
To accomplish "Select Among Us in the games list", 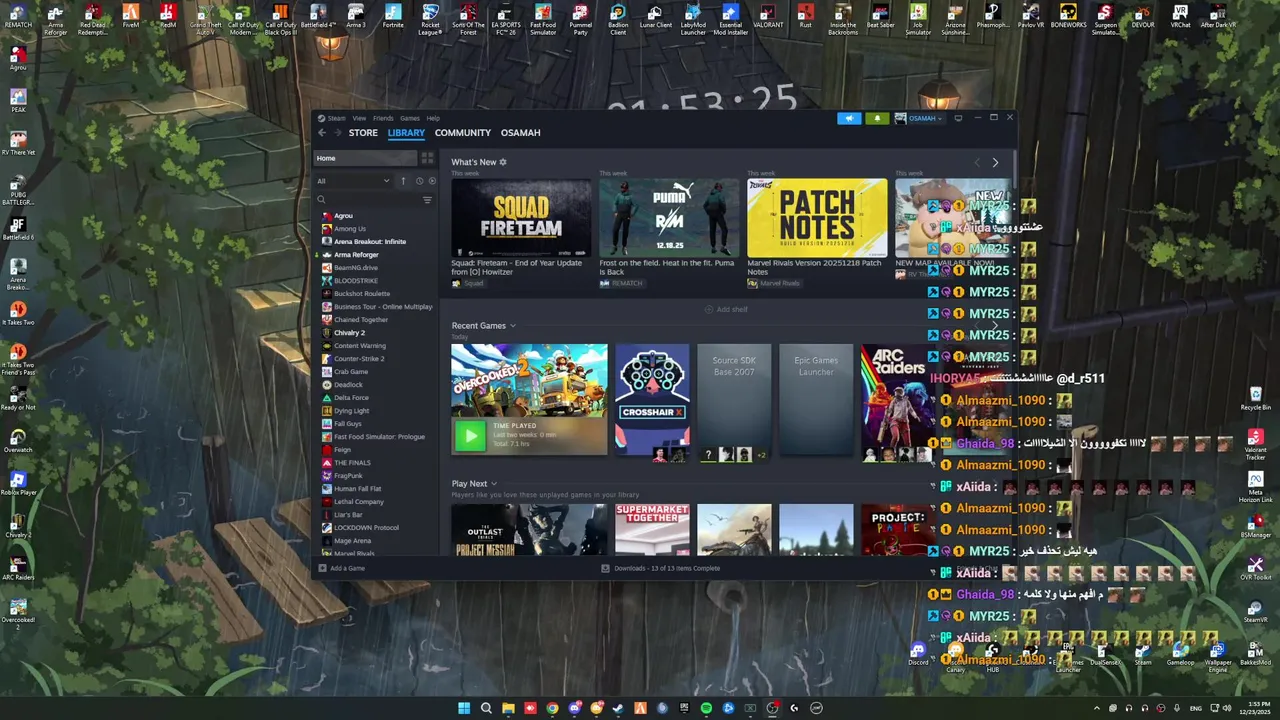I will pyautogui.click(x=350, y=229).
